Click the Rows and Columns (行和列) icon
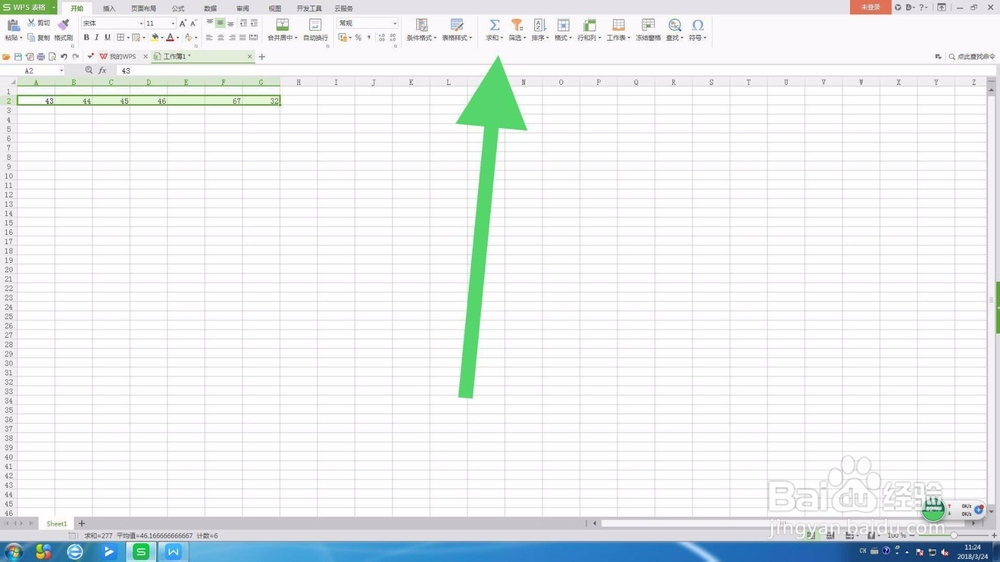This screenshot has width=1000, height=562. 589,25
